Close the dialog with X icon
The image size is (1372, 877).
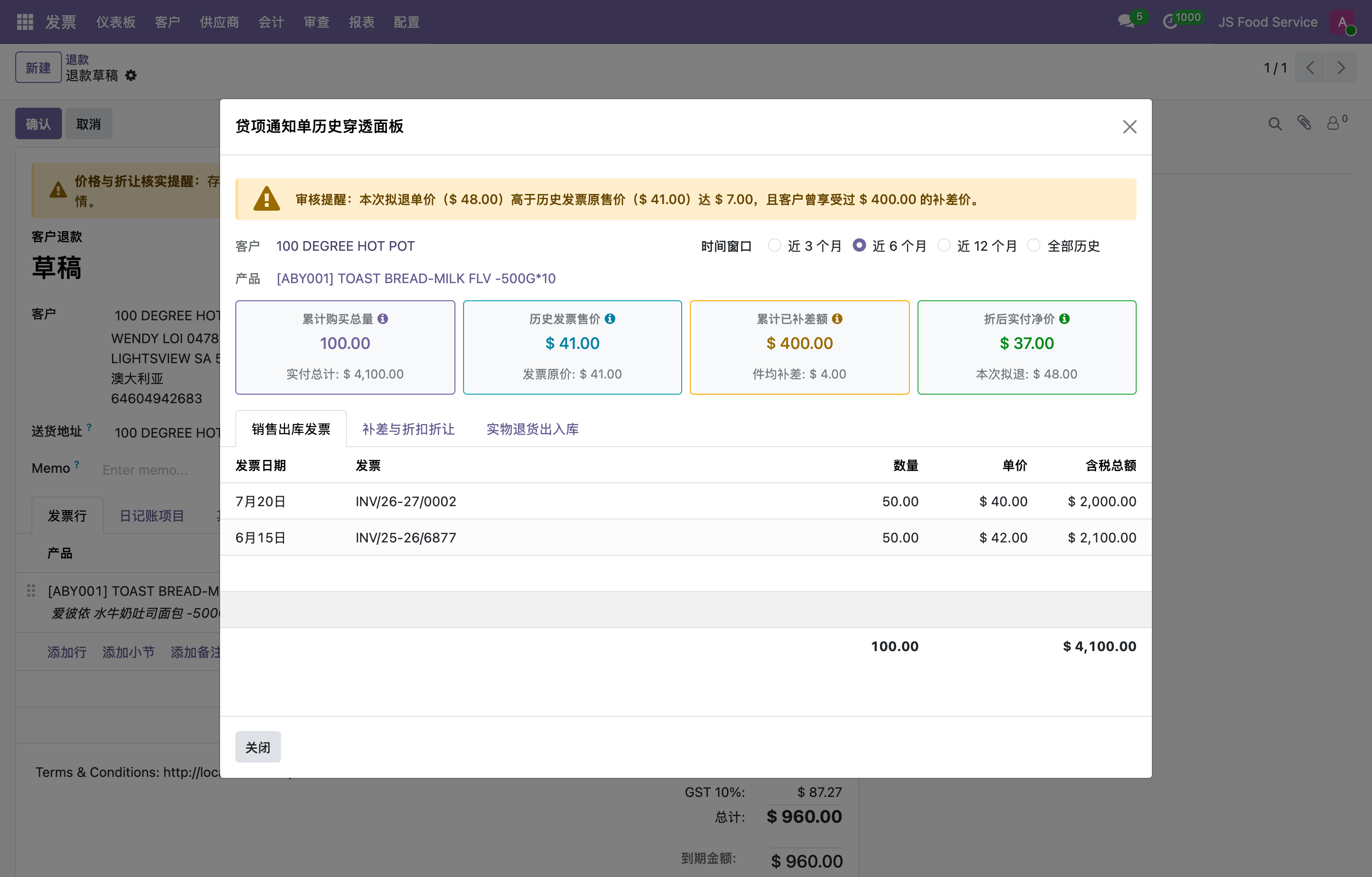tap(1129, 127)
